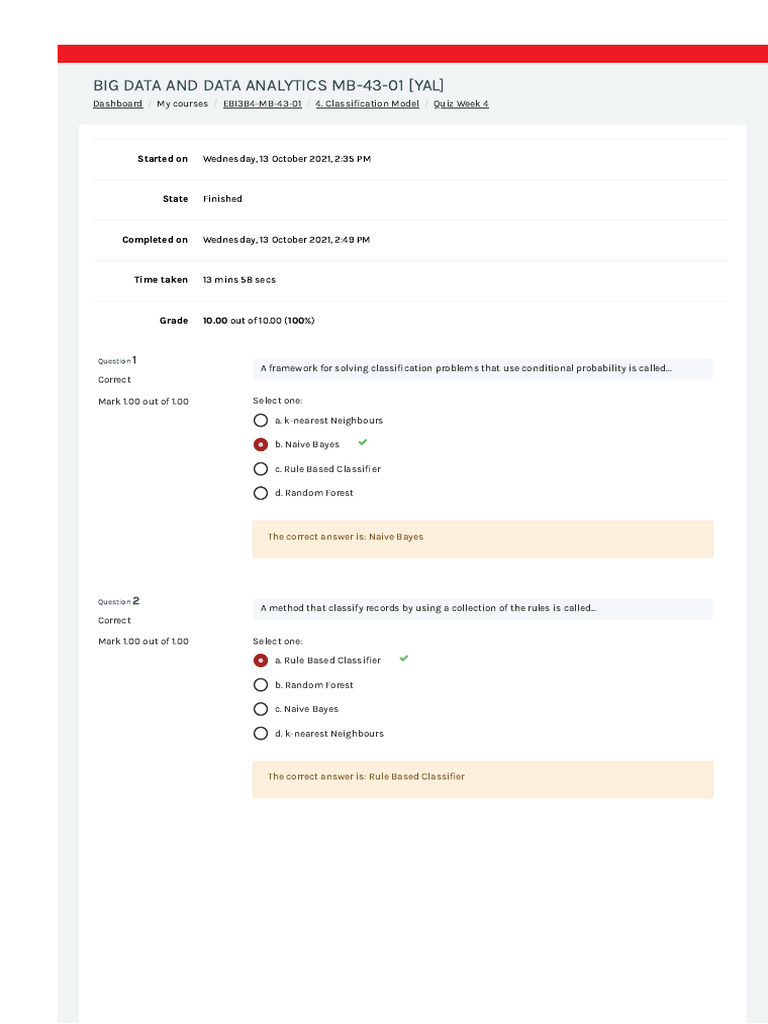Go to EBI3B4-MB-43-01 course link
768x1024 pixels.
coord(262,104)
